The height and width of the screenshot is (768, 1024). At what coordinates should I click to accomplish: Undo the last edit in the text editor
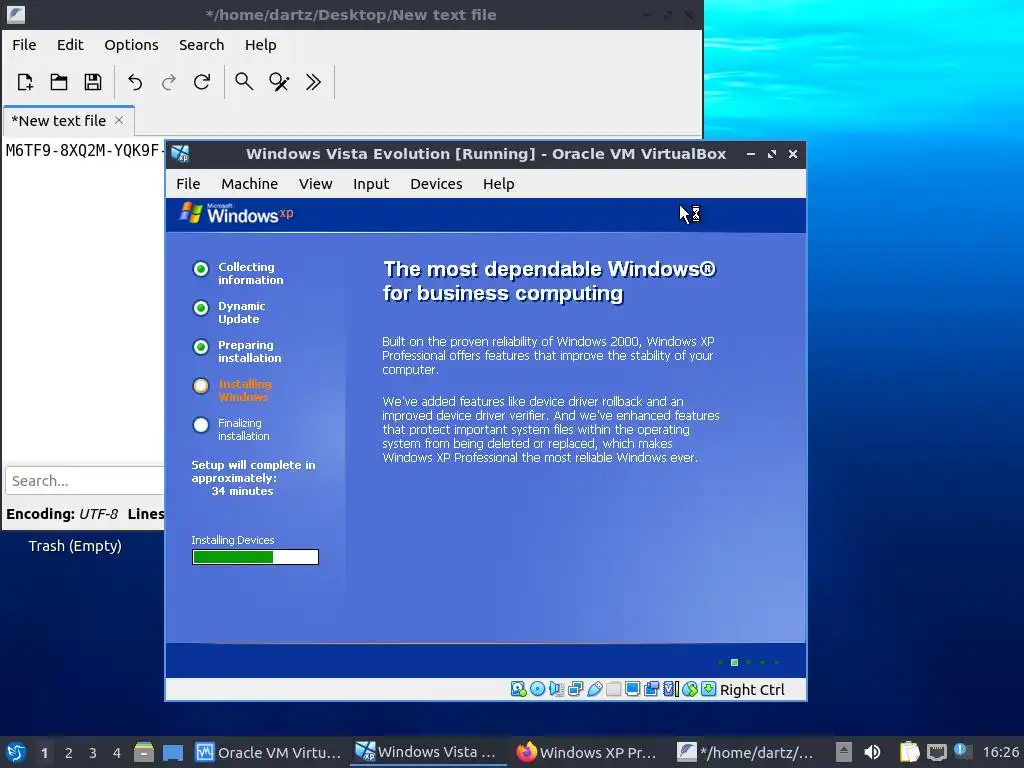[x=135, y=82]
